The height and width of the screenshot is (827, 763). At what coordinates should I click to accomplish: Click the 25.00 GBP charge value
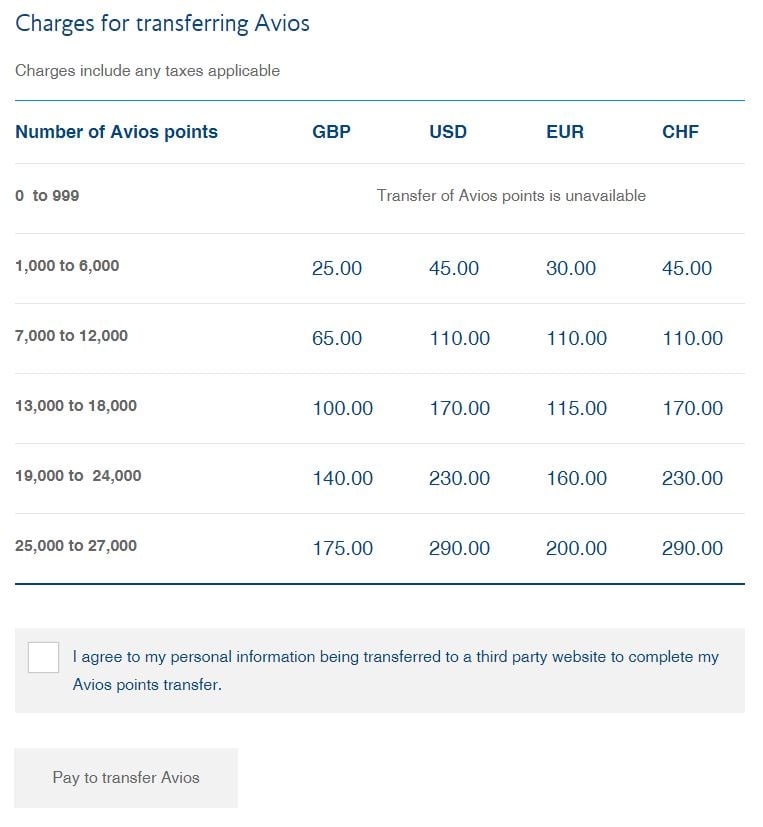tap(337, 268)
